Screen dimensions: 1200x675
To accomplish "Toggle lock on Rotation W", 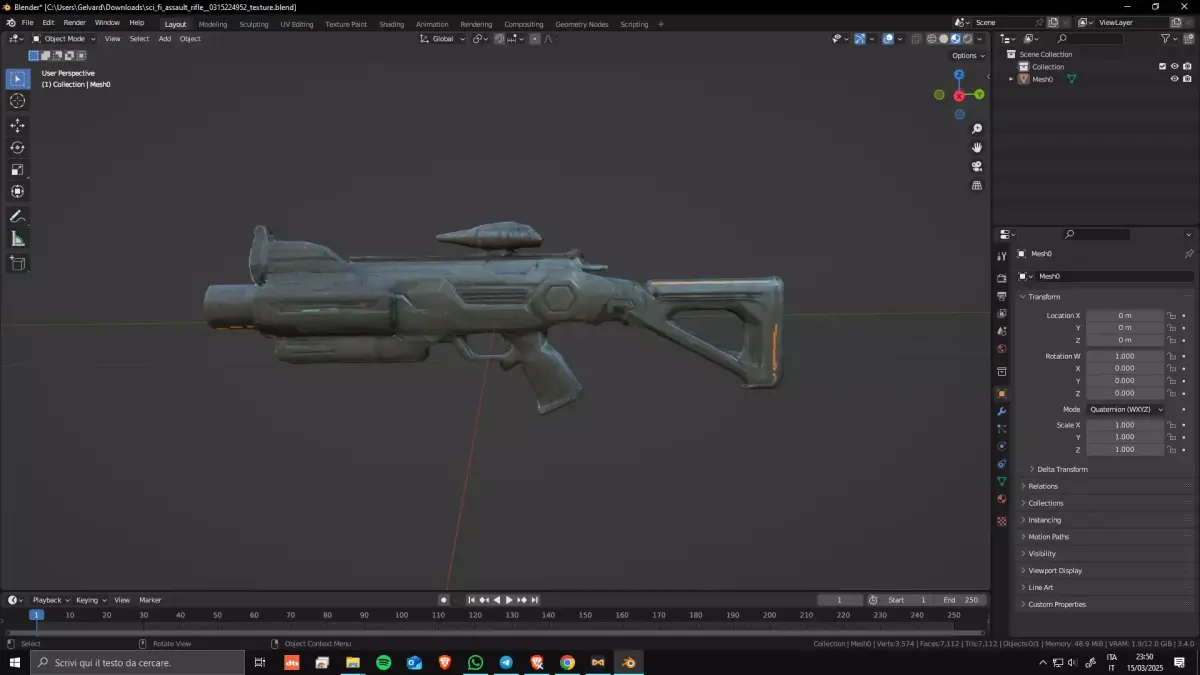I will pyautogui.click(x=1171, y=356).
